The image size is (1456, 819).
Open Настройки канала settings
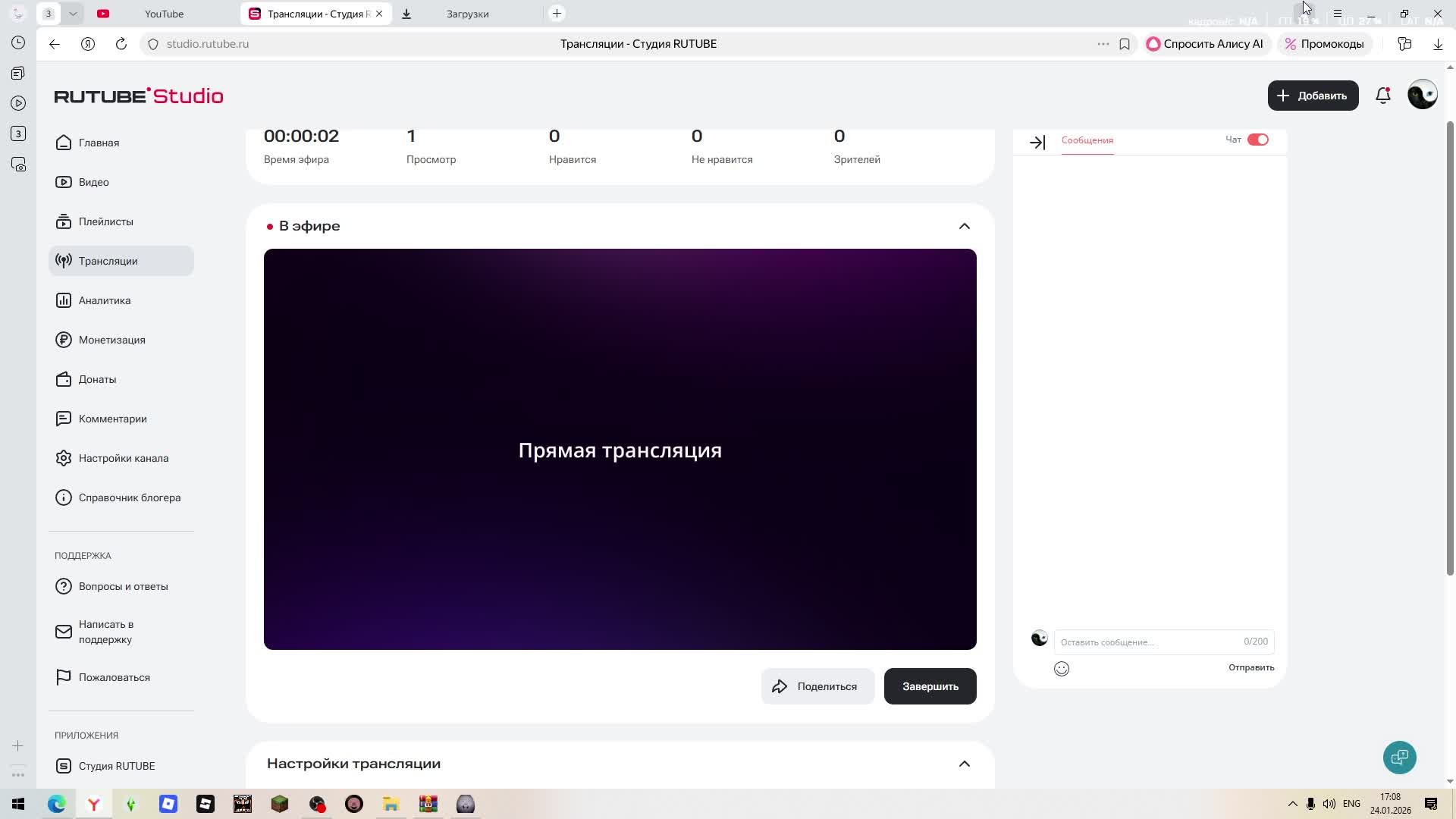click(x=124, y=458)
